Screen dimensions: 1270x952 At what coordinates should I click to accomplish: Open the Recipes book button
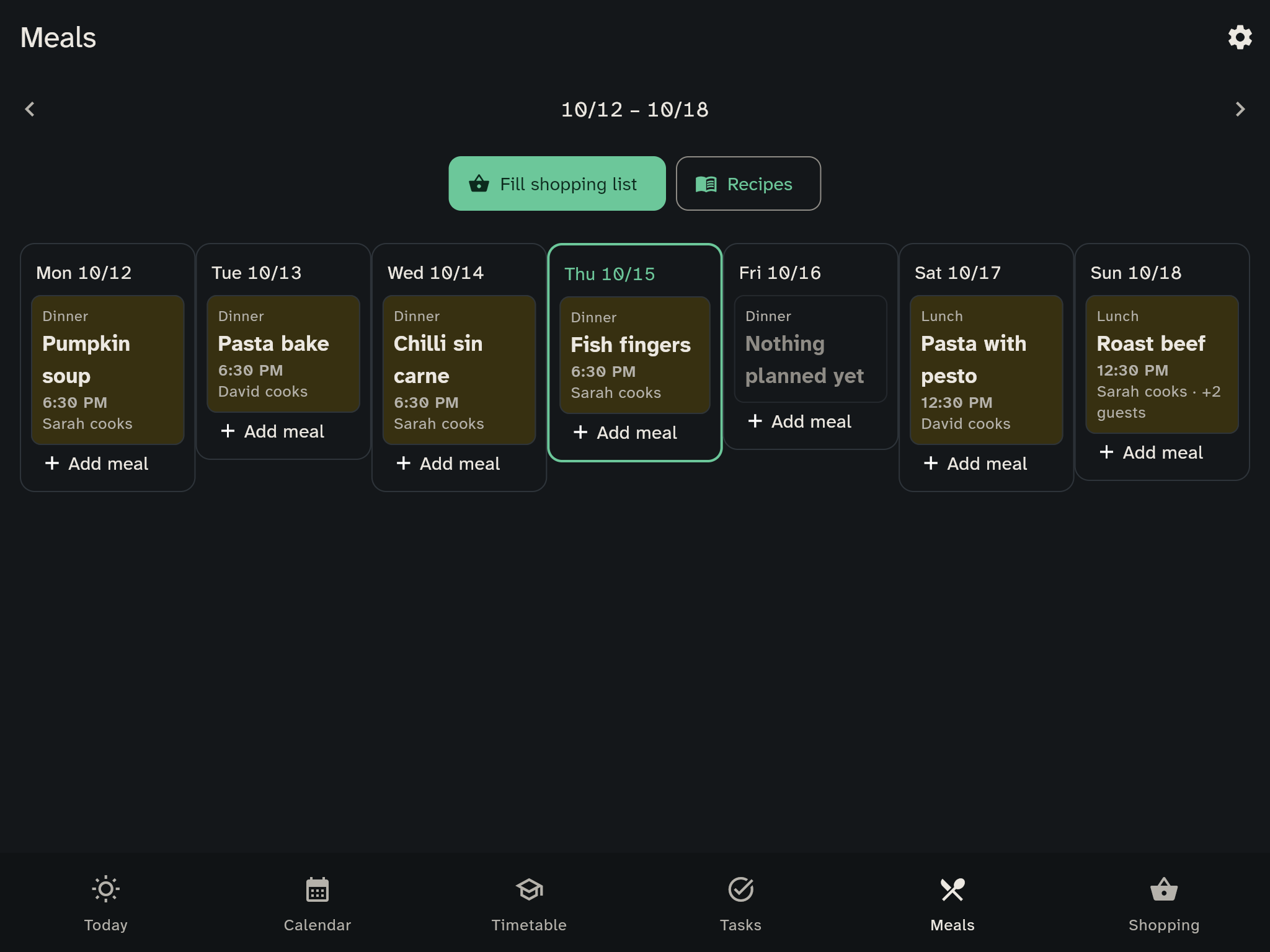(748, 183)
